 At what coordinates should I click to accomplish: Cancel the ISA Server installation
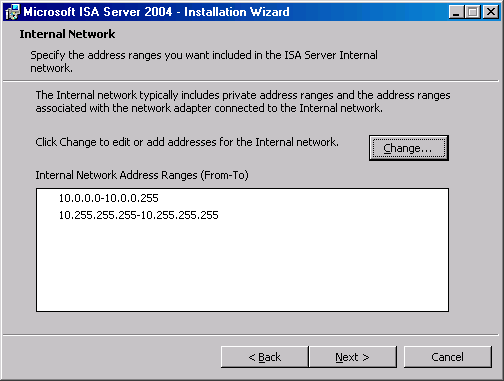[447, 357]
